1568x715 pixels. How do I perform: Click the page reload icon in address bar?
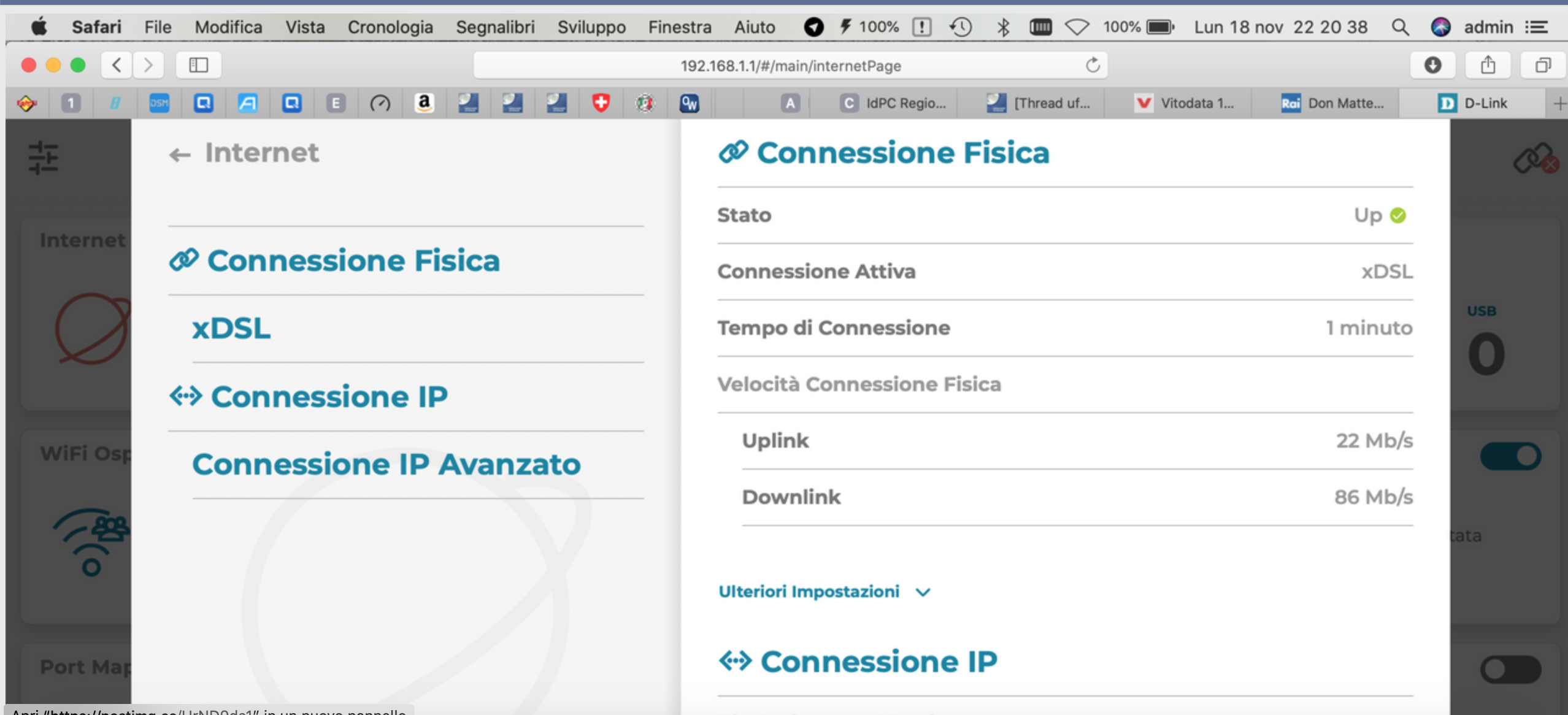pos(1093,65)
